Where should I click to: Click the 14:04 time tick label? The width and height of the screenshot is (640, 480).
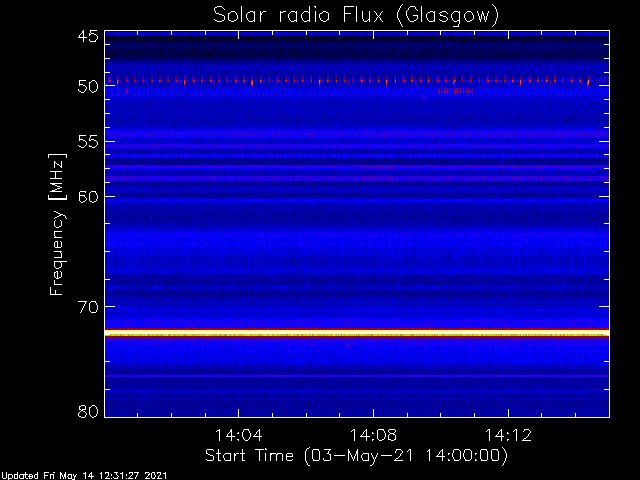[238, 435]
